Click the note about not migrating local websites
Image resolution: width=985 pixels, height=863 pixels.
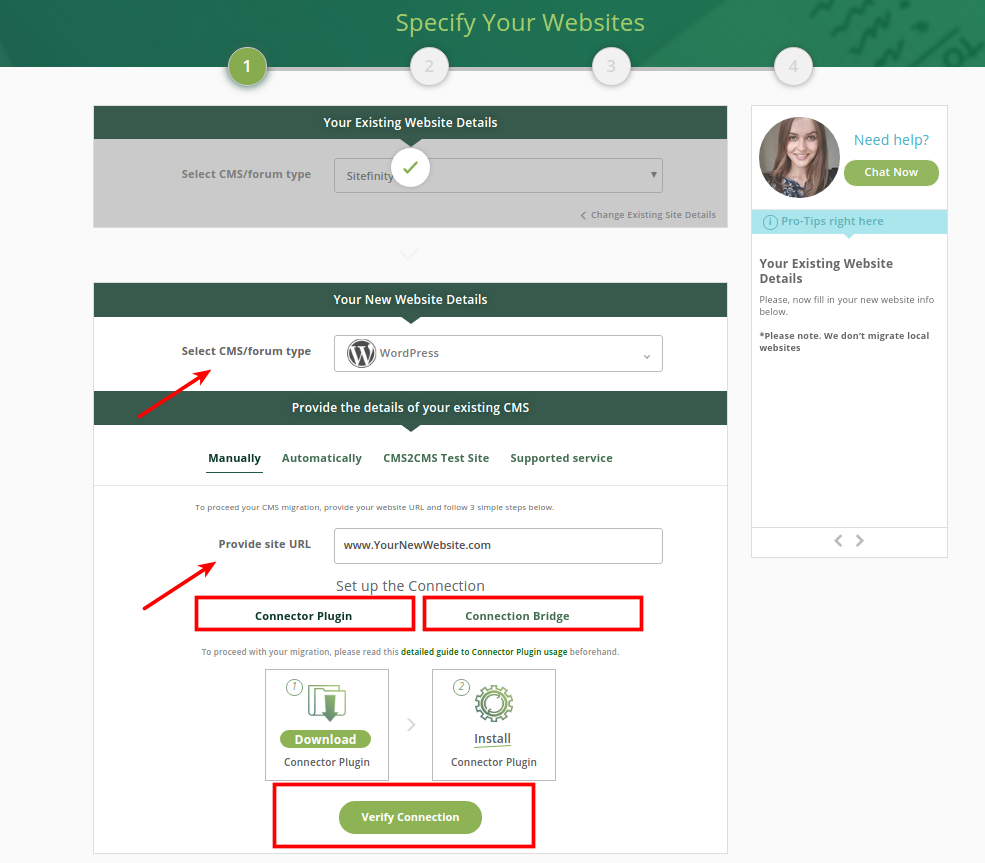(x=844, y=342)
